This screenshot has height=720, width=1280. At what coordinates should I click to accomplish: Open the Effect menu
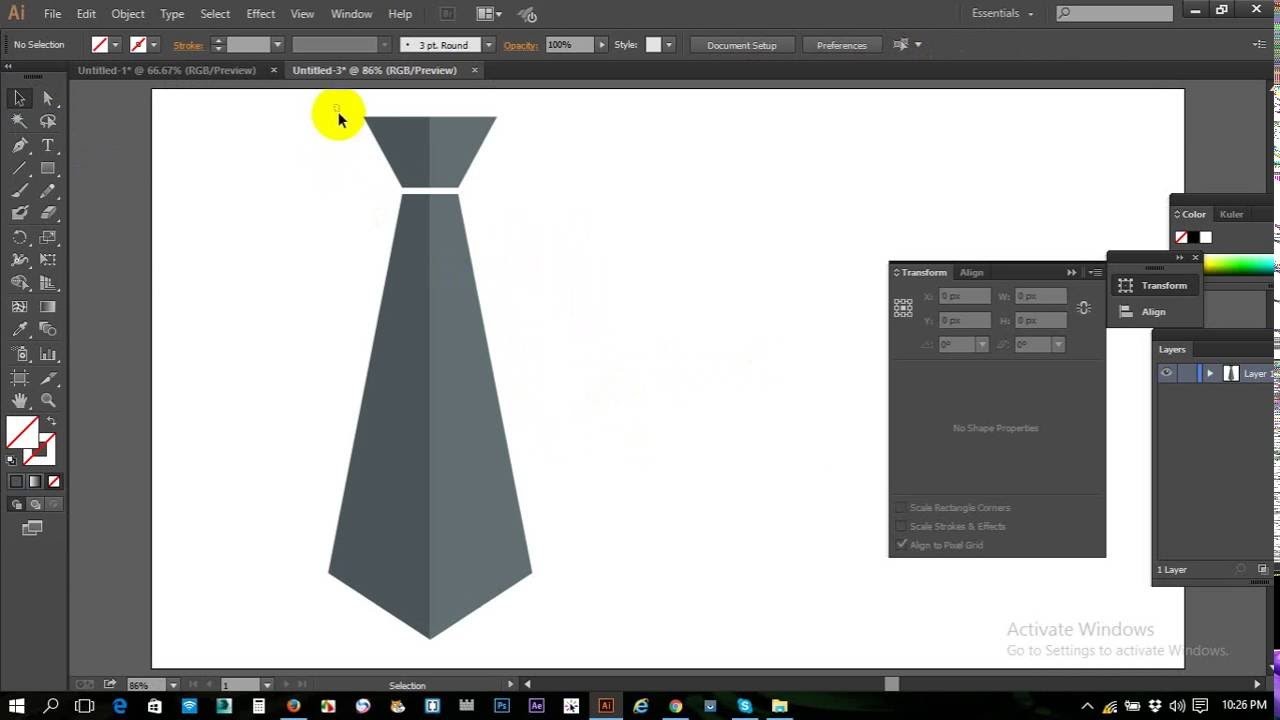(260, 13)
